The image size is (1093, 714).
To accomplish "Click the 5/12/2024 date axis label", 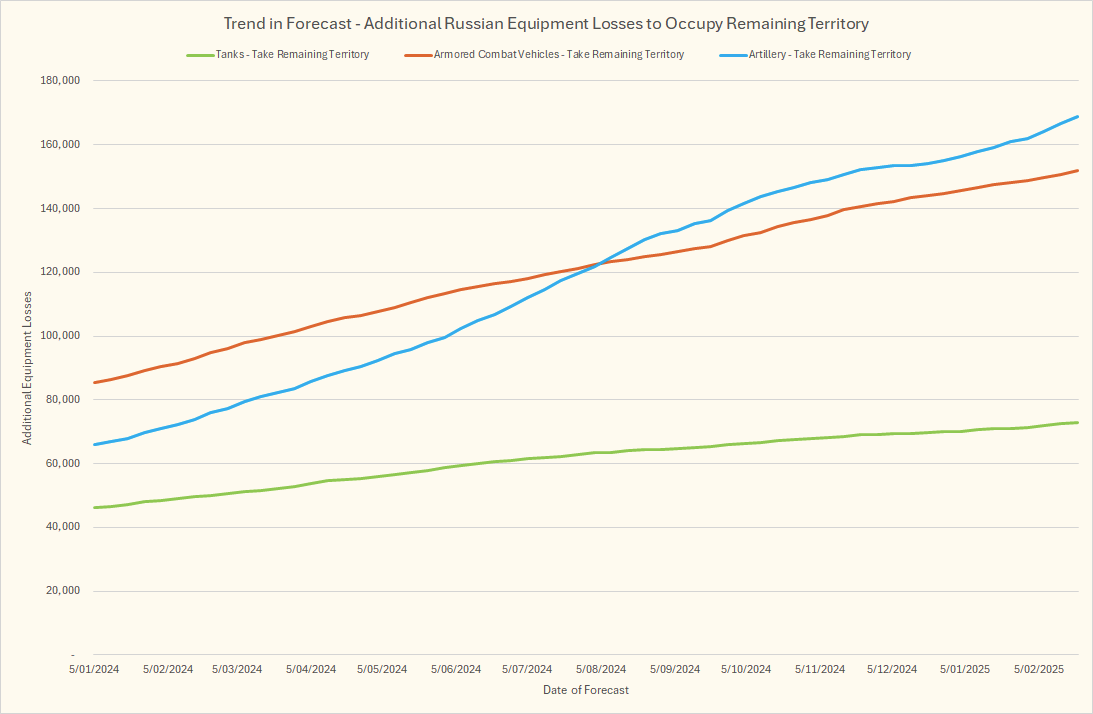I will point(892,669).
